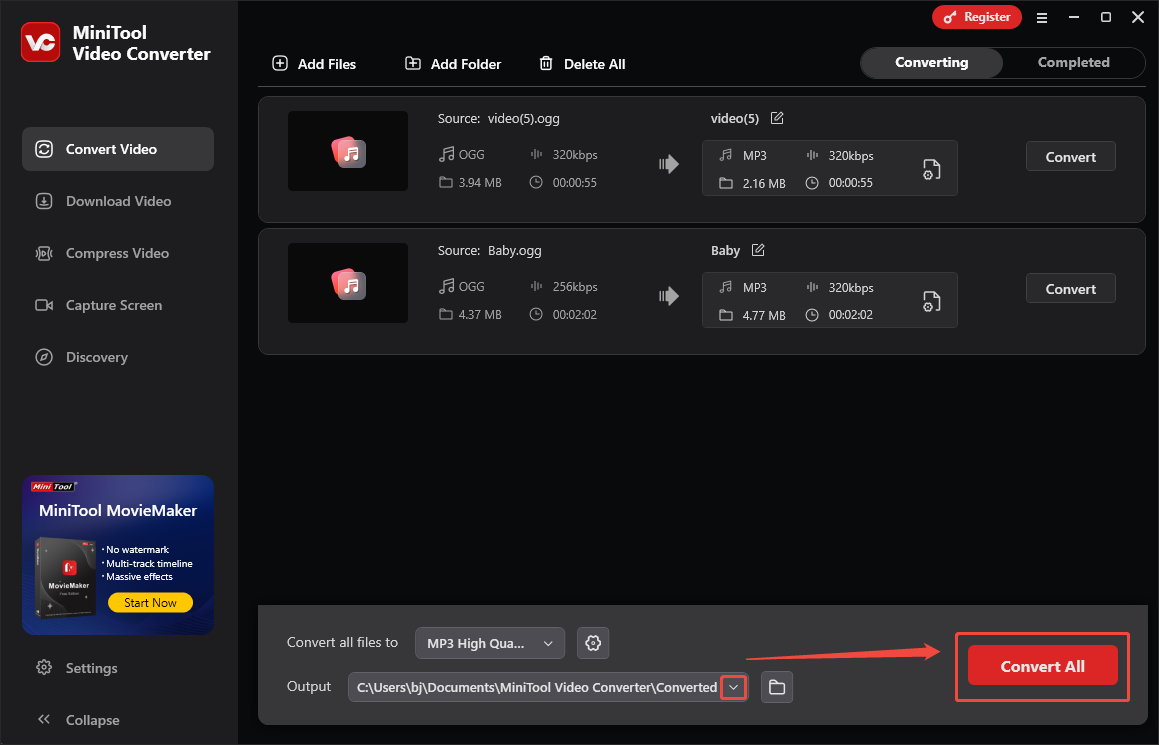Click Delete All in the toolbar
The height and width of the screenshot is (745, 1159).
pyautogui.click(x=582, y=64)
